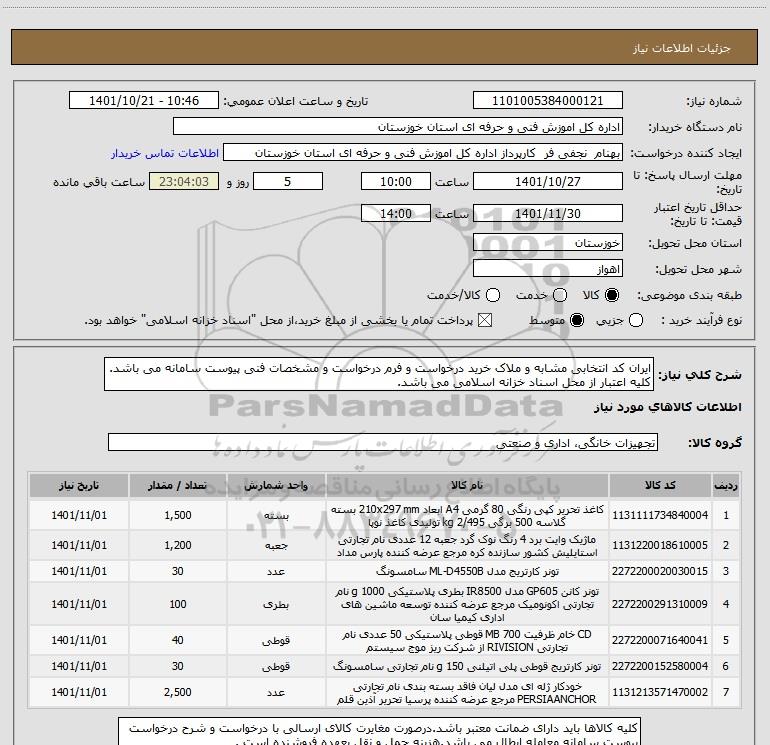The height and width of the screenshot is (745, 770).
Task: Click quantity 40 in row 5
Action: (x=178, y=640)
